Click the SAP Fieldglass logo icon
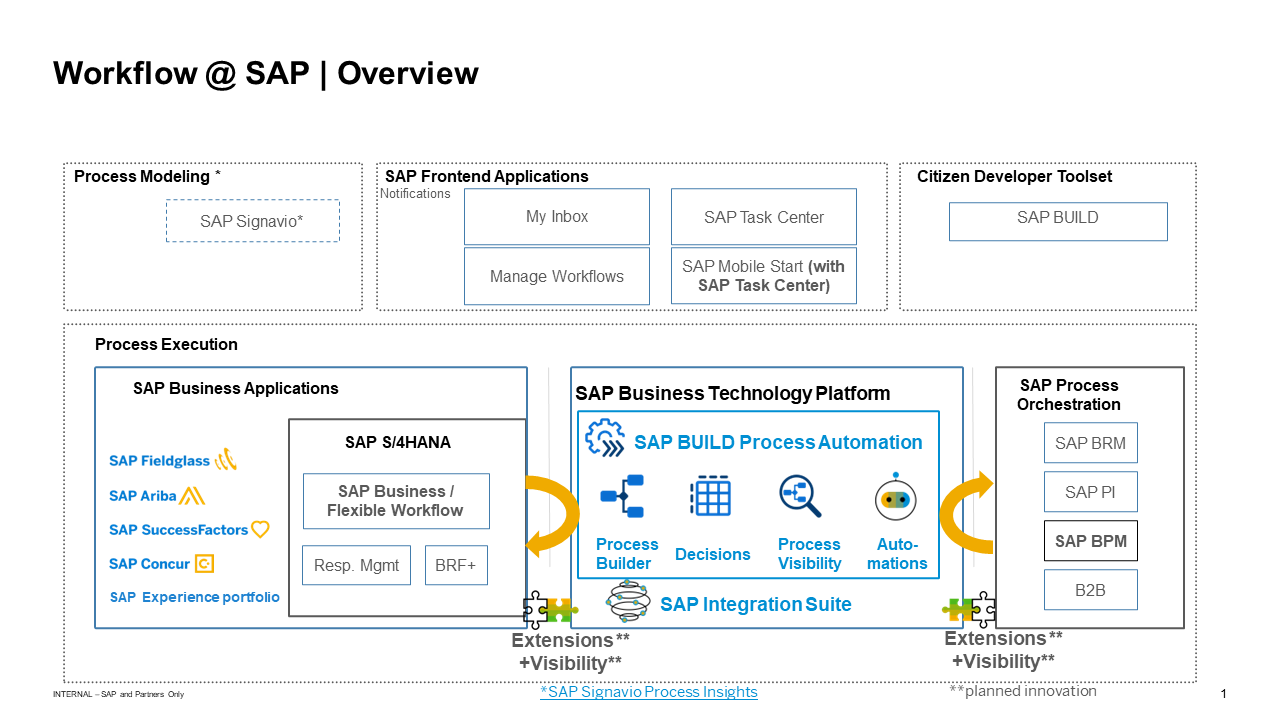Image resolution: width=1280 pixels, height=720 pixels. [x=226, y=460]
